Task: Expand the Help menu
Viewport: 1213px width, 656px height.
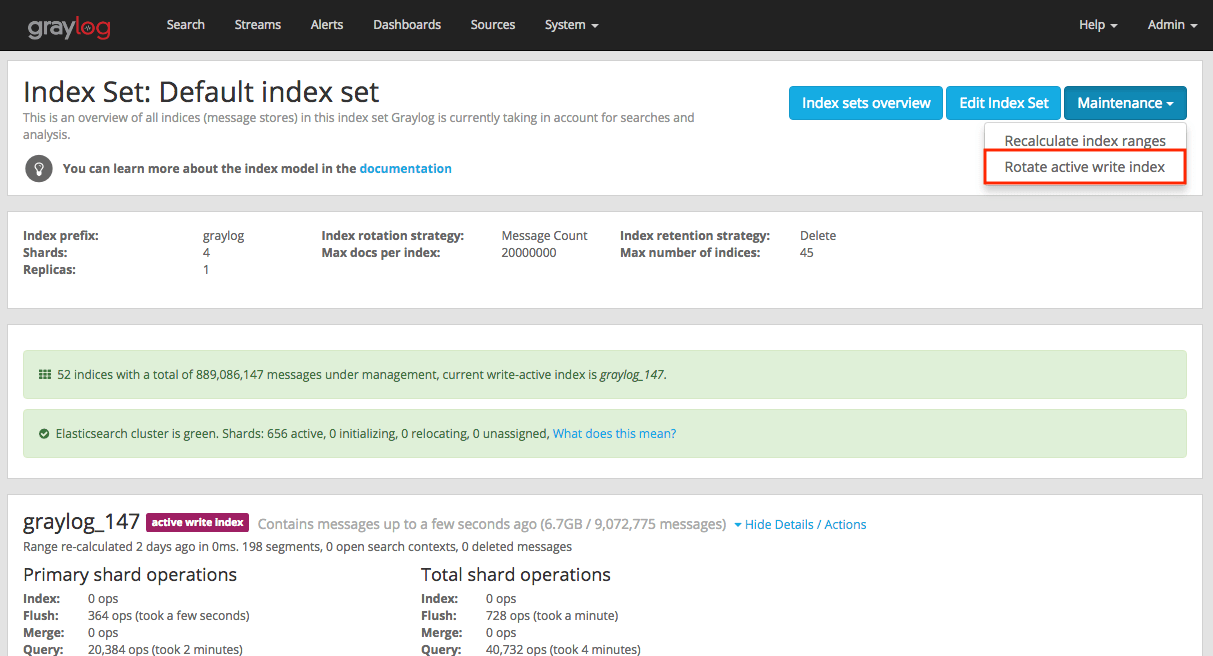Action: pos(1097,25)
